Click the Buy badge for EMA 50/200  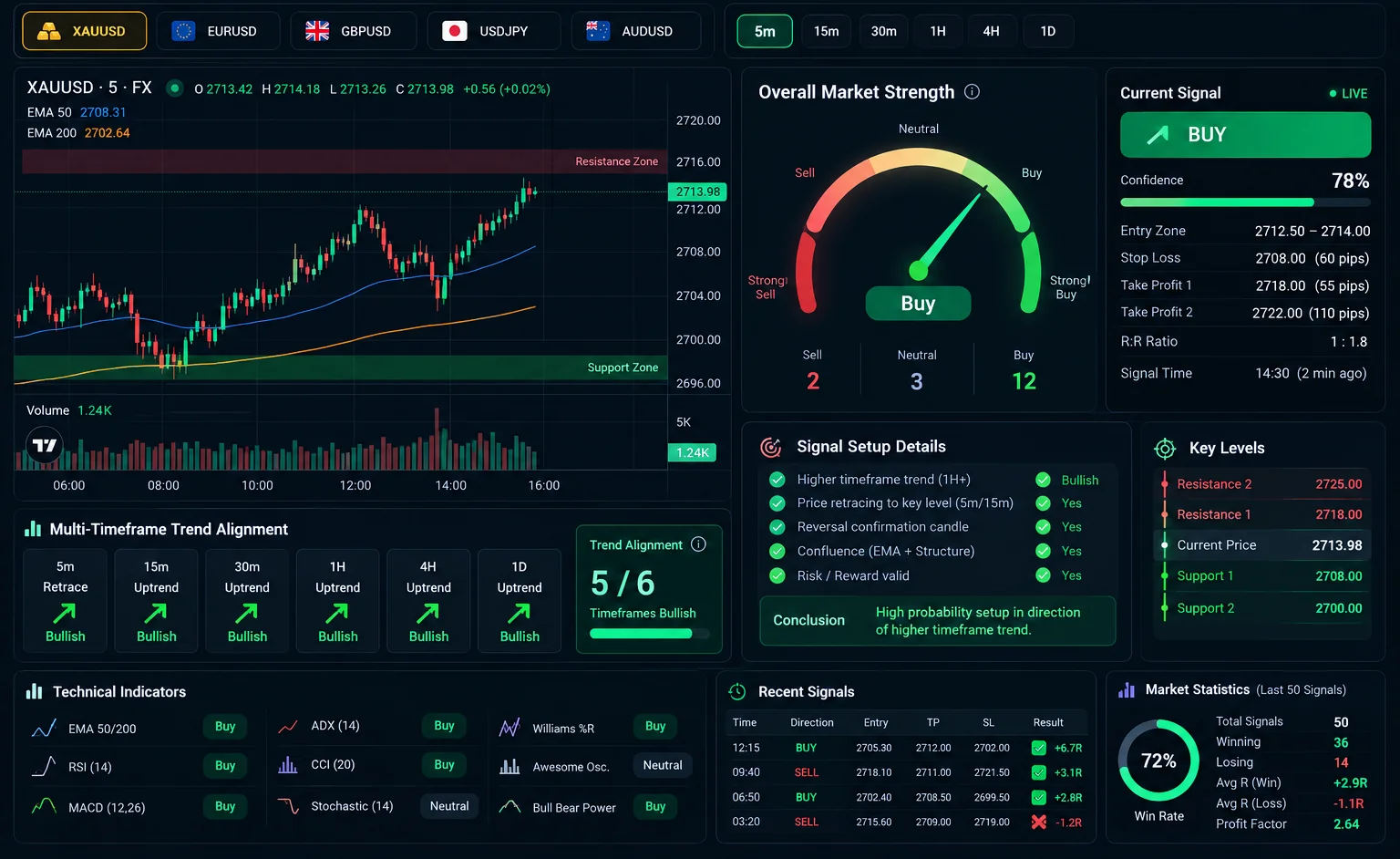coord(225,727)
